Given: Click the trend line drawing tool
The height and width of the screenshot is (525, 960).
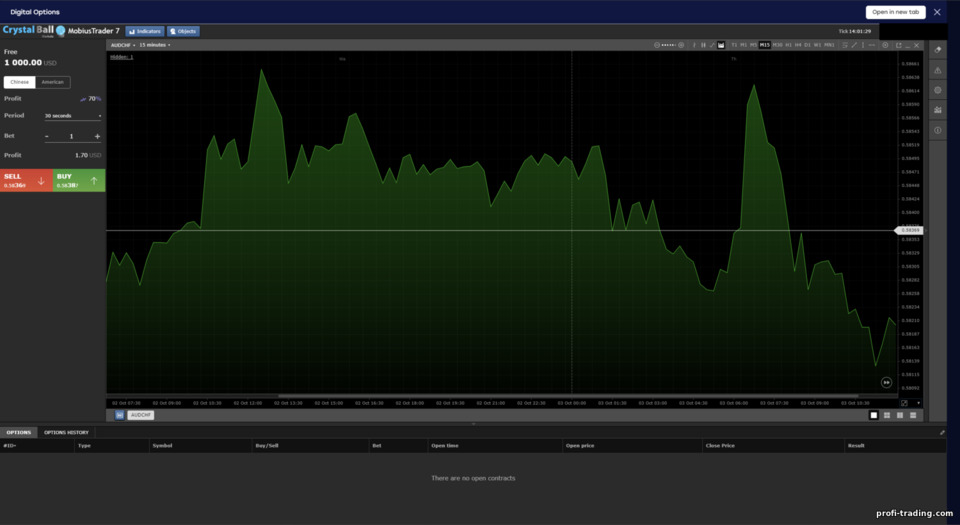Looking at the screenshot, I should click(x=854, y=45).
